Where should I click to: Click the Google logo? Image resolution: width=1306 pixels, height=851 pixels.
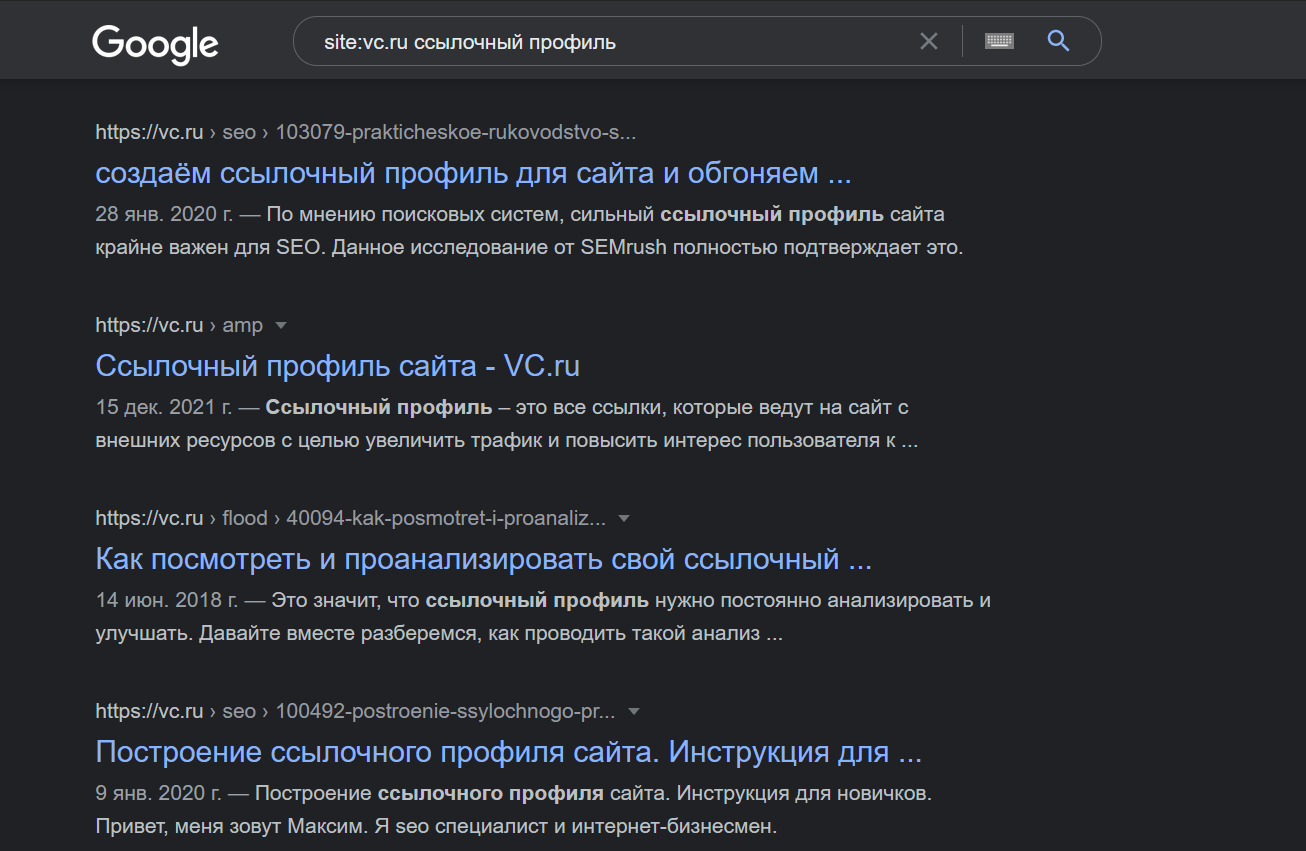(x=155, y=44)
